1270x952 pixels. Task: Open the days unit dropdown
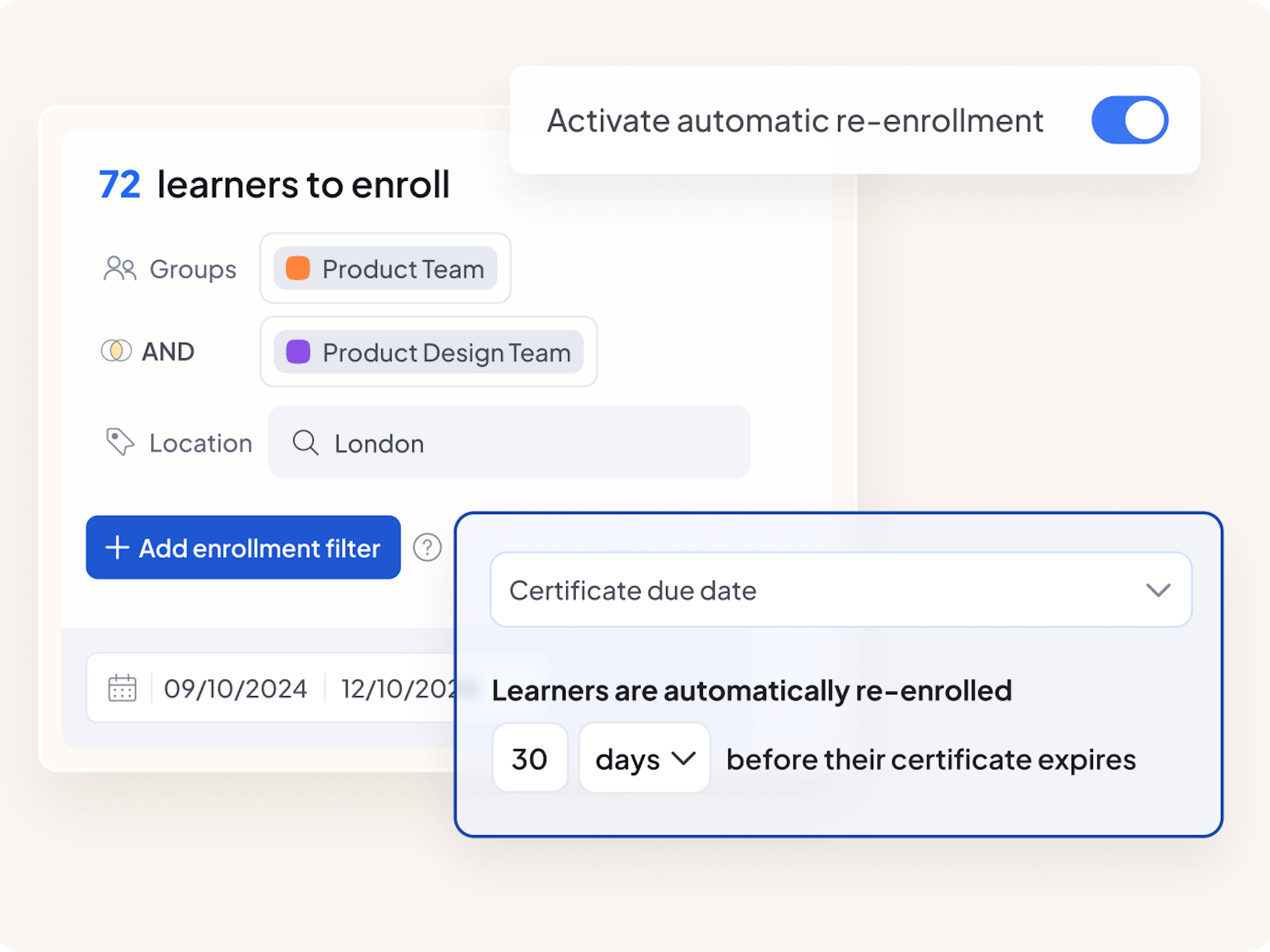(644, 759)
